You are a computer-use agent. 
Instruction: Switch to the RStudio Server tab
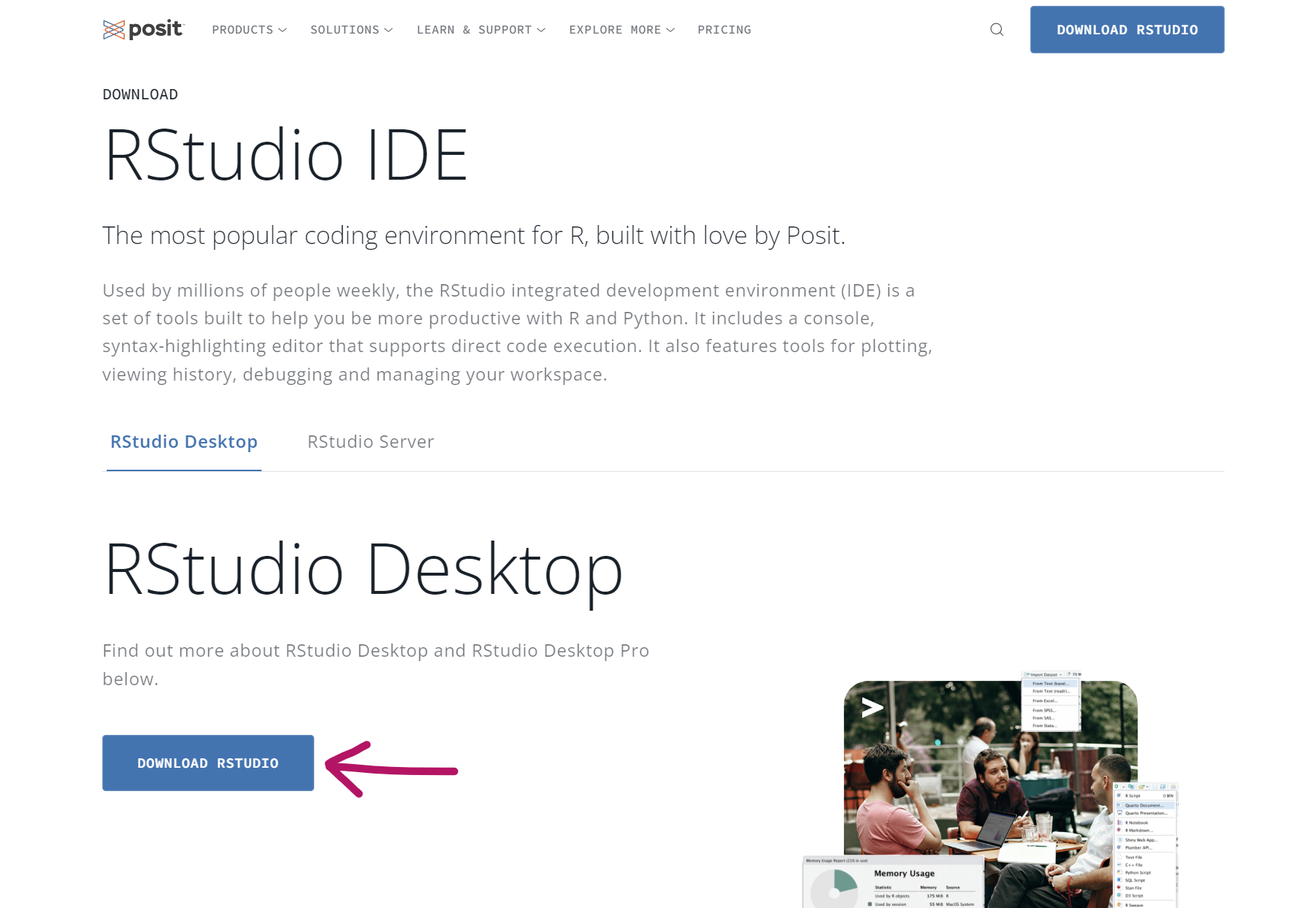click(370, 442)
